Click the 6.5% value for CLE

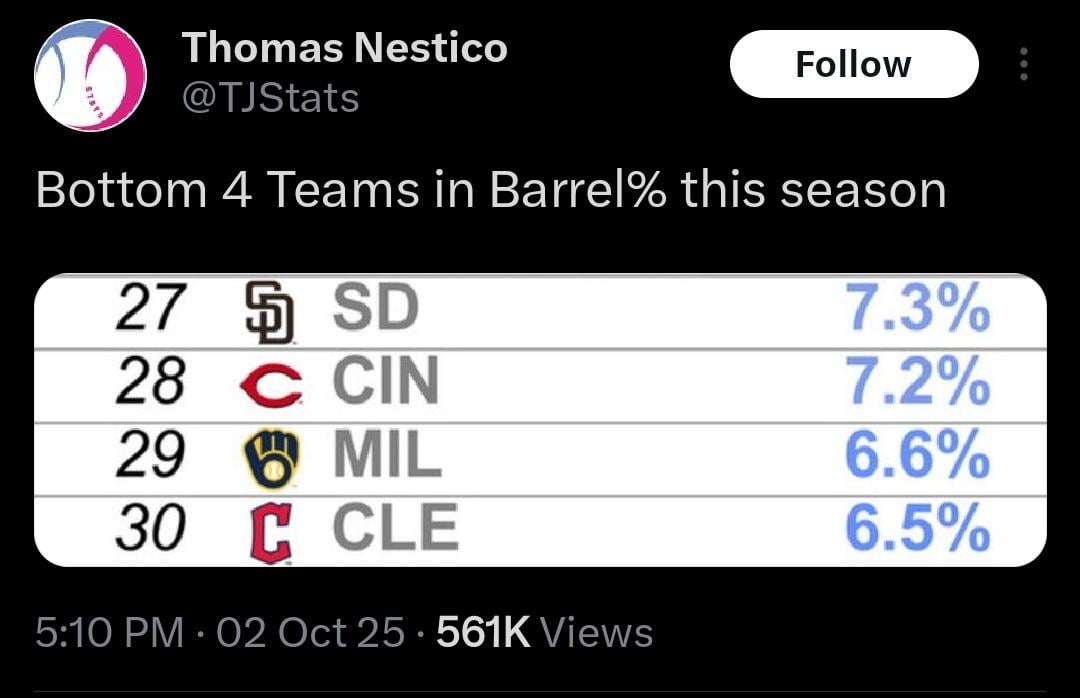(x=916, y=522)
